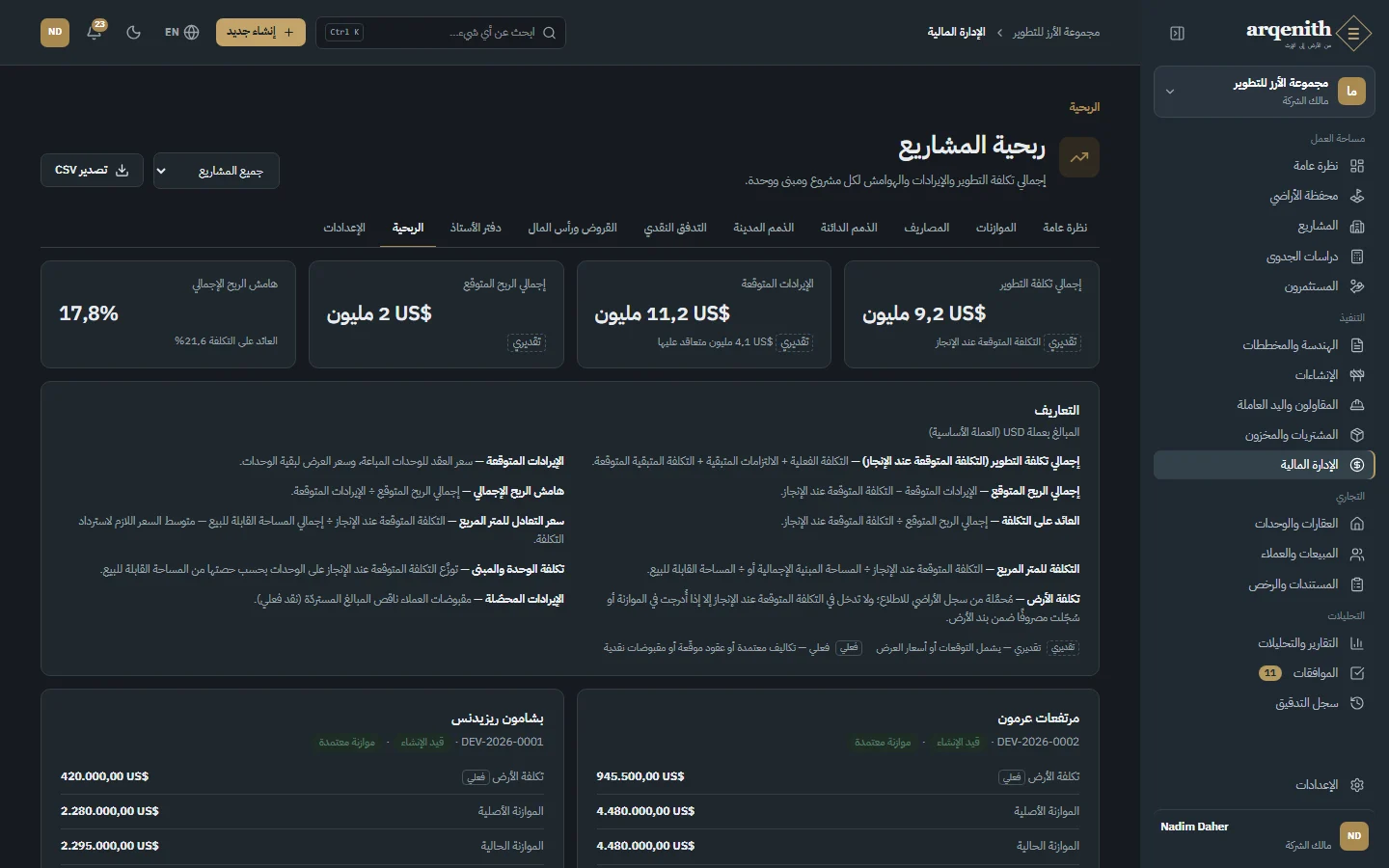This screenshot has width=1389, height=868.
Task: Select the مرتفعات عرمون project title
Action: 1038,719
